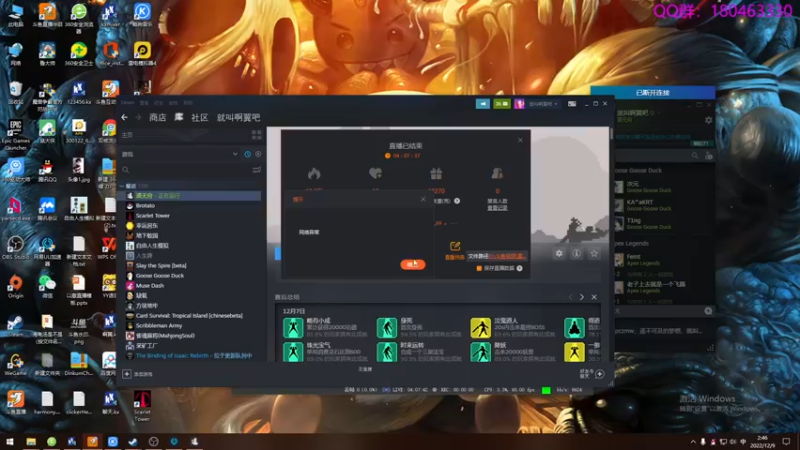
Task: Search friends magnifier icon in friends window
Action: coord(695,156)
